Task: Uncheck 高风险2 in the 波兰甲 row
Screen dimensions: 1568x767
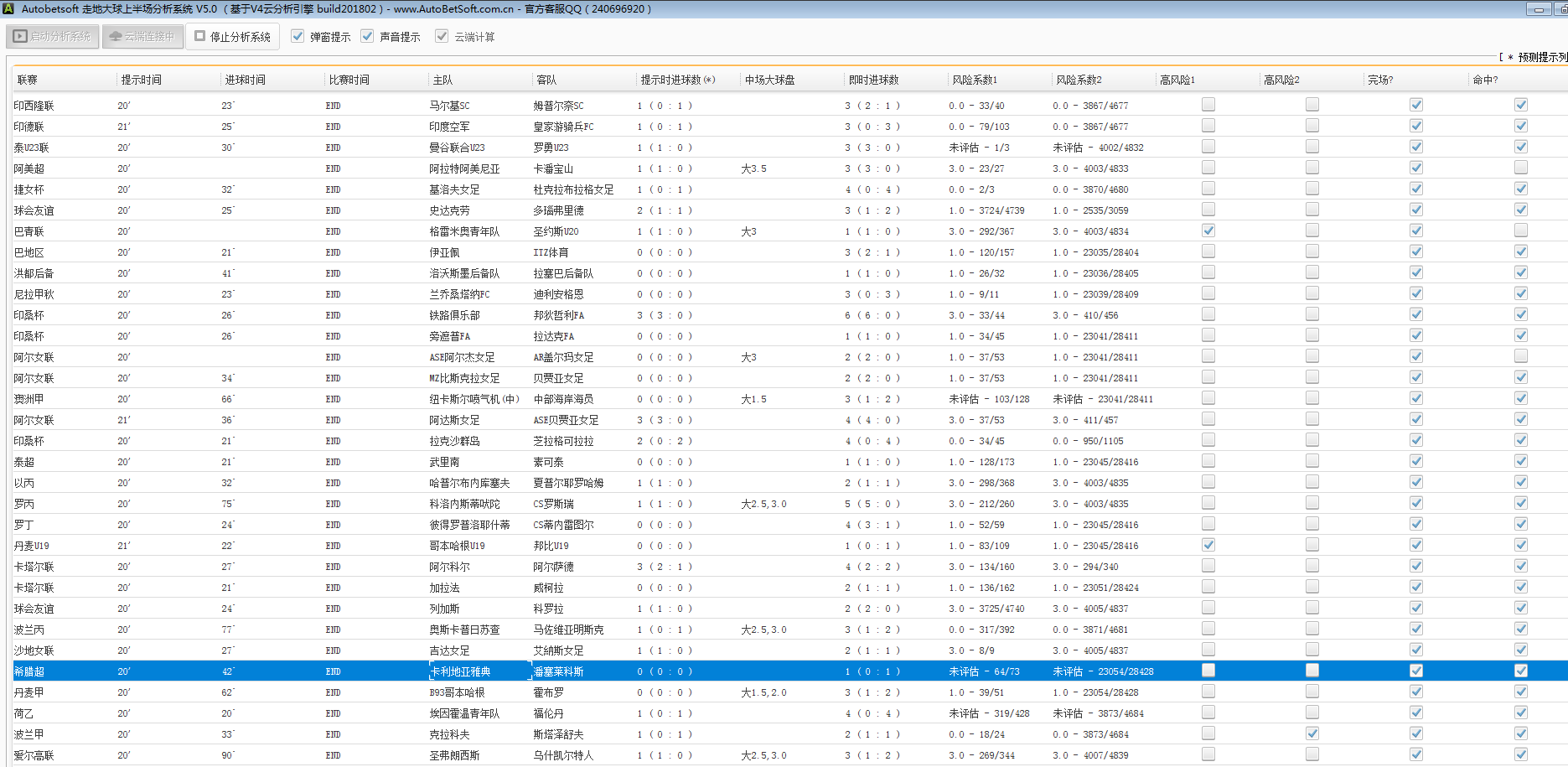Action: [1312, 733]
